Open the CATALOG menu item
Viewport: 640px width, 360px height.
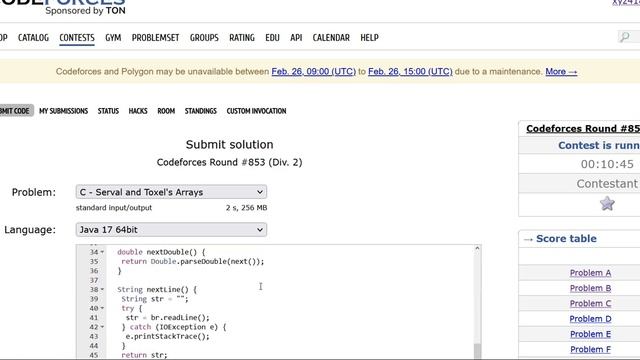(x=33, y=38)
